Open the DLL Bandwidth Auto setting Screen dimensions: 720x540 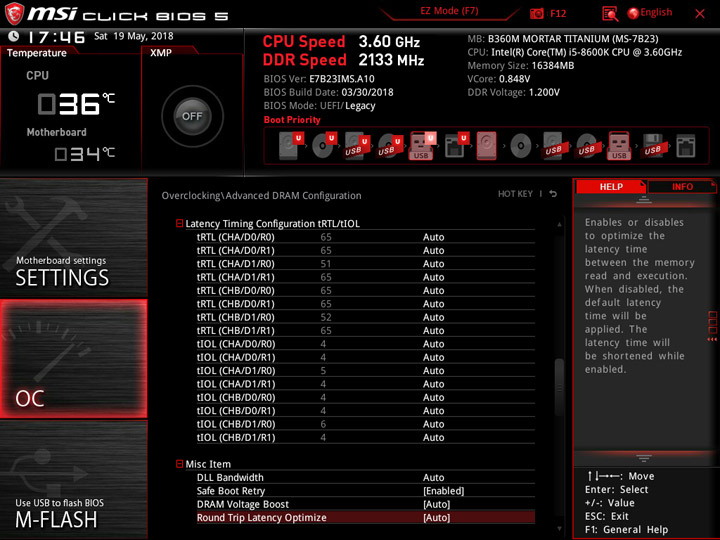pyautogui.click(x=433, y=478)
